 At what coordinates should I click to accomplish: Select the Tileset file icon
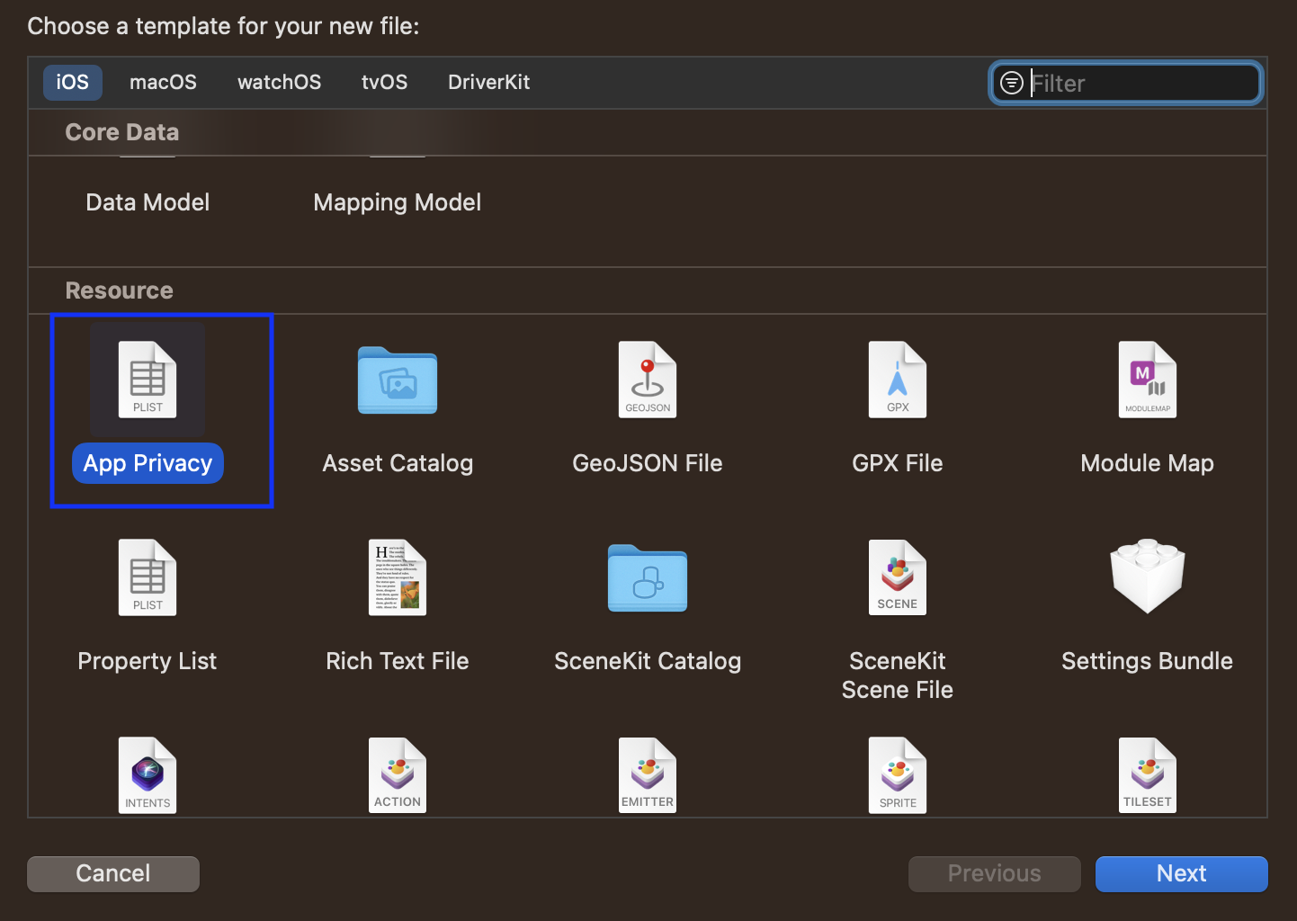[1147, 775]
